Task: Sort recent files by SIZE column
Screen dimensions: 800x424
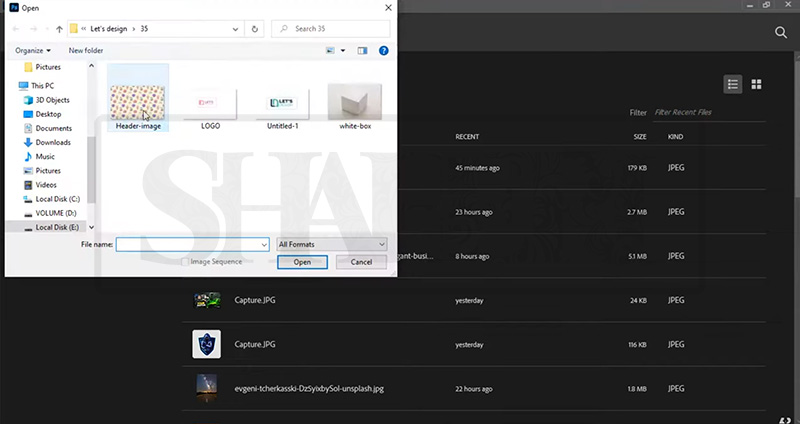Action: [639, 135]
